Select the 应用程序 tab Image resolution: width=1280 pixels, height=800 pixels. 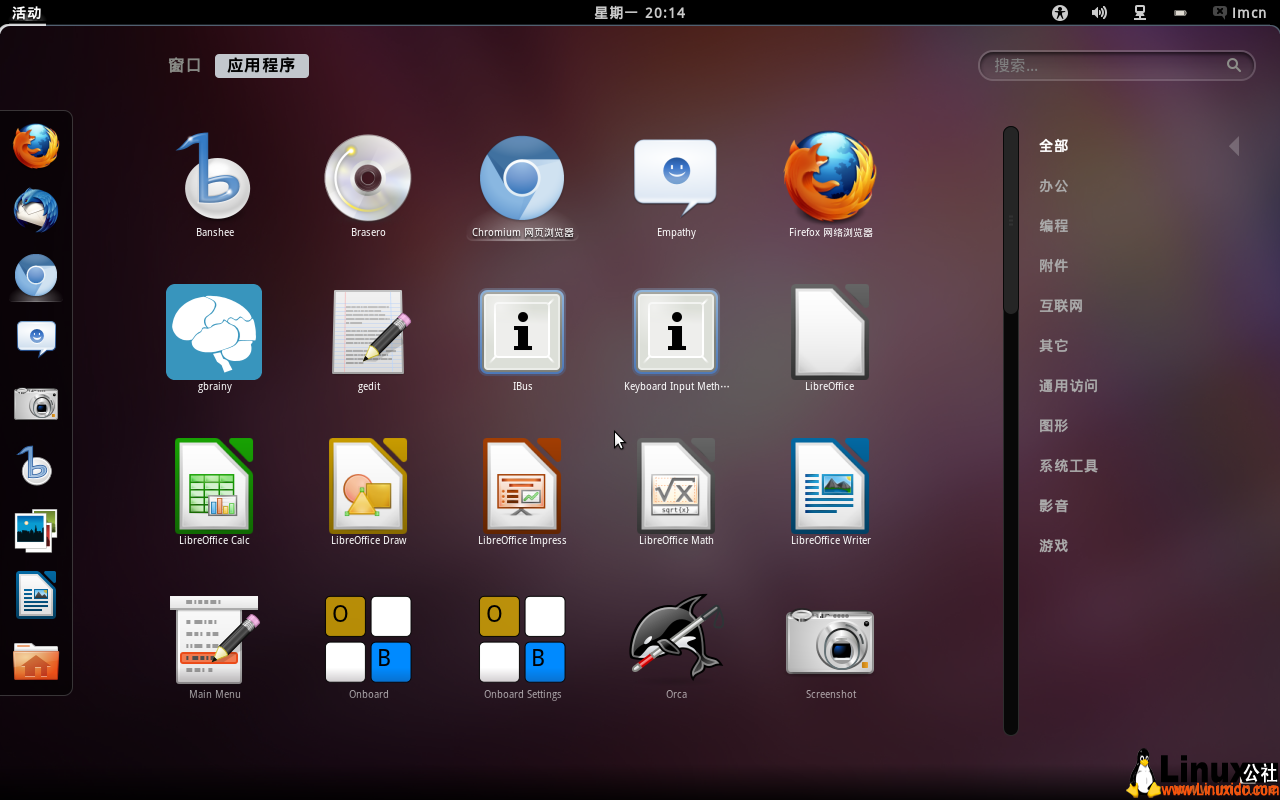261,65
